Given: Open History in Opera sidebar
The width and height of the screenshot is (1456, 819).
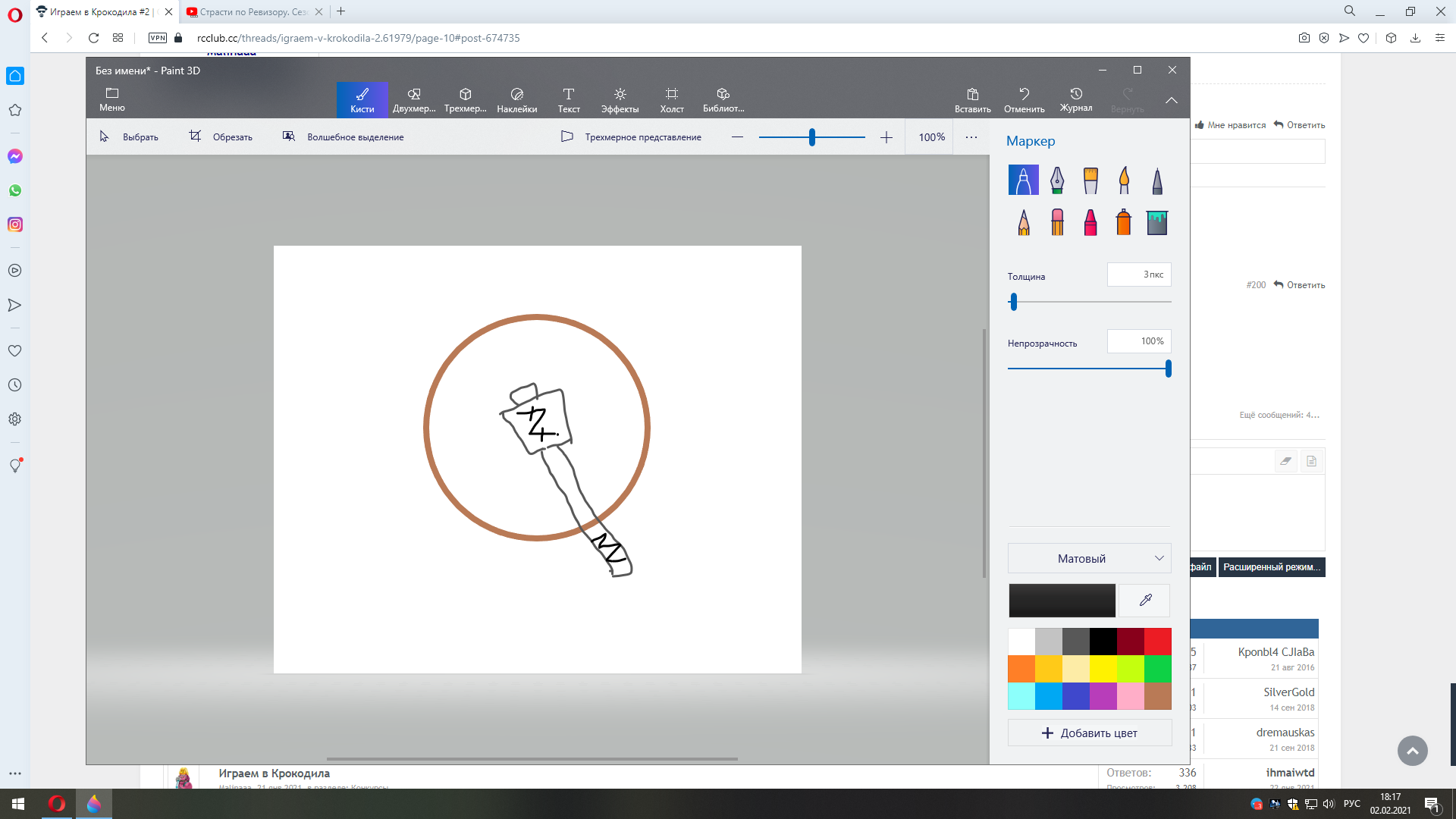Looking at the screenshot, I should [x=15, y=385].
